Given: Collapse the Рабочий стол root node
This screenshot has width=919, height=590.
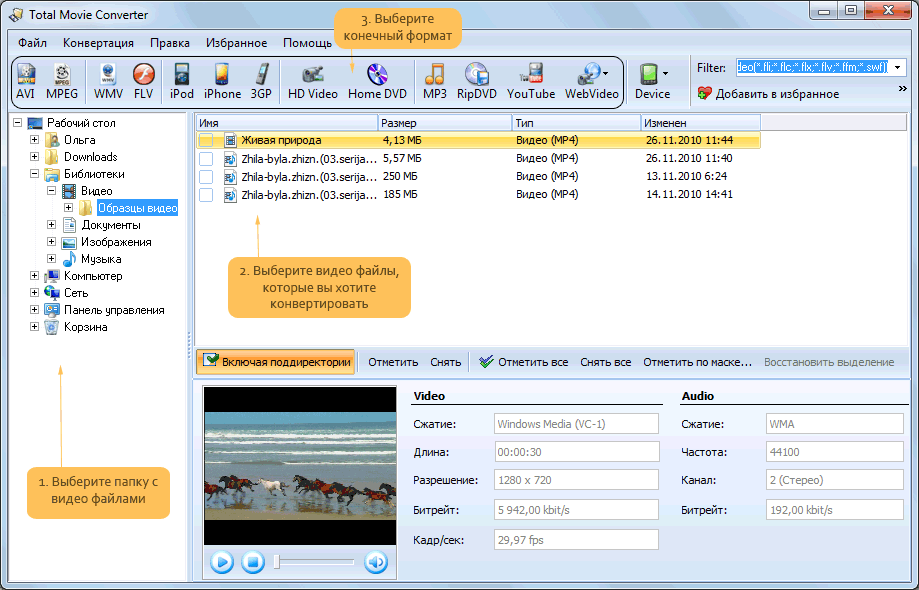Looking at the screenshot, I should [18, 123].
